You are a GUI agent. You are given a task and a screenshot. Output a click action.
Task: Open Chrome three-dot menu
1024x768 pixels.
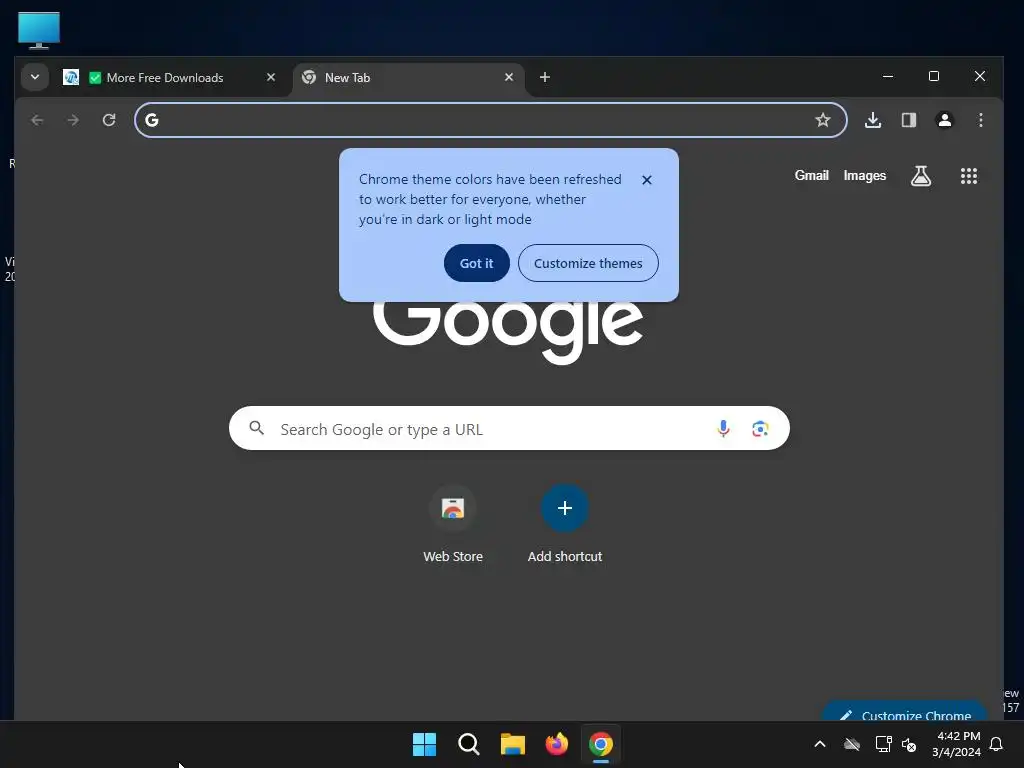[x=981, y=120]
